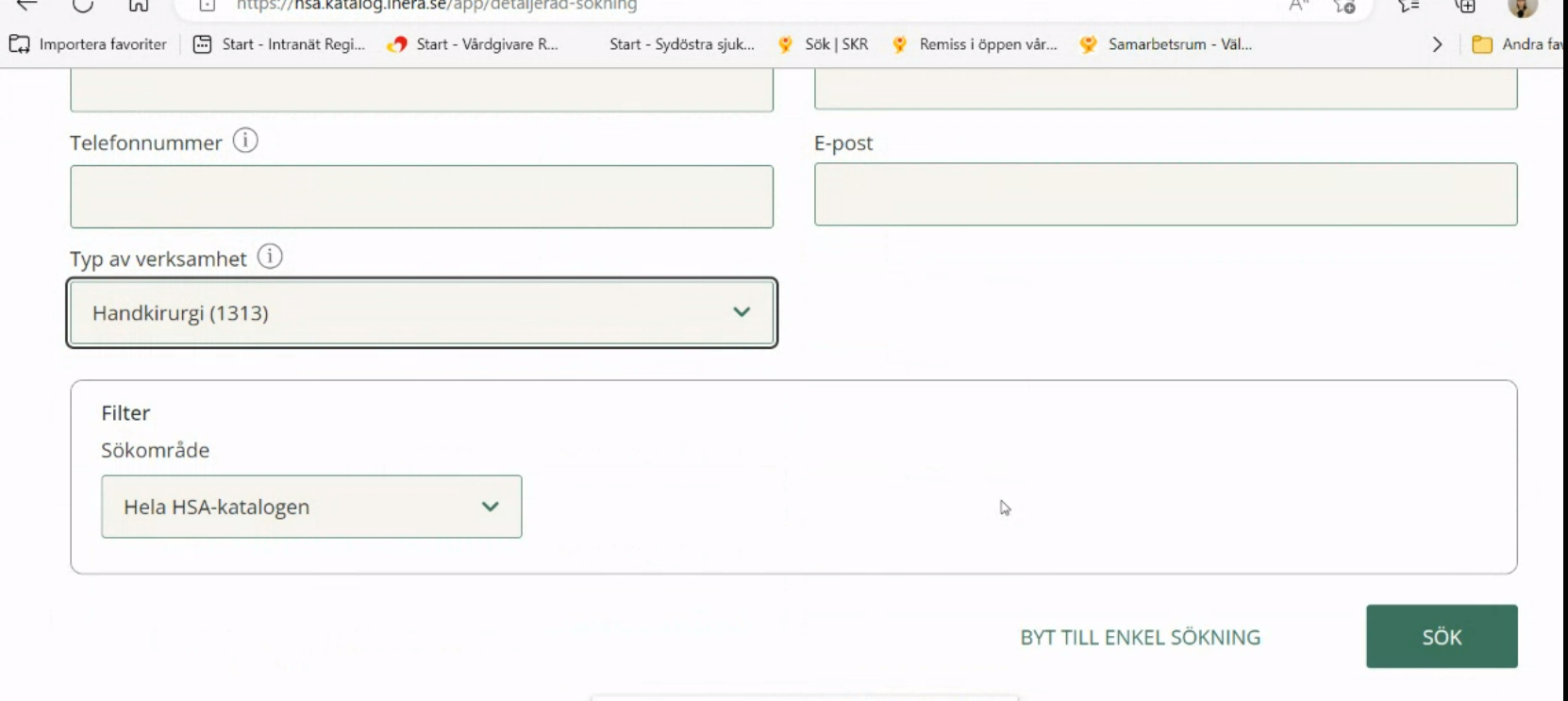The image size is (1568, 701).
Task: Click the browser back arrow
Action: coord(27,5)
